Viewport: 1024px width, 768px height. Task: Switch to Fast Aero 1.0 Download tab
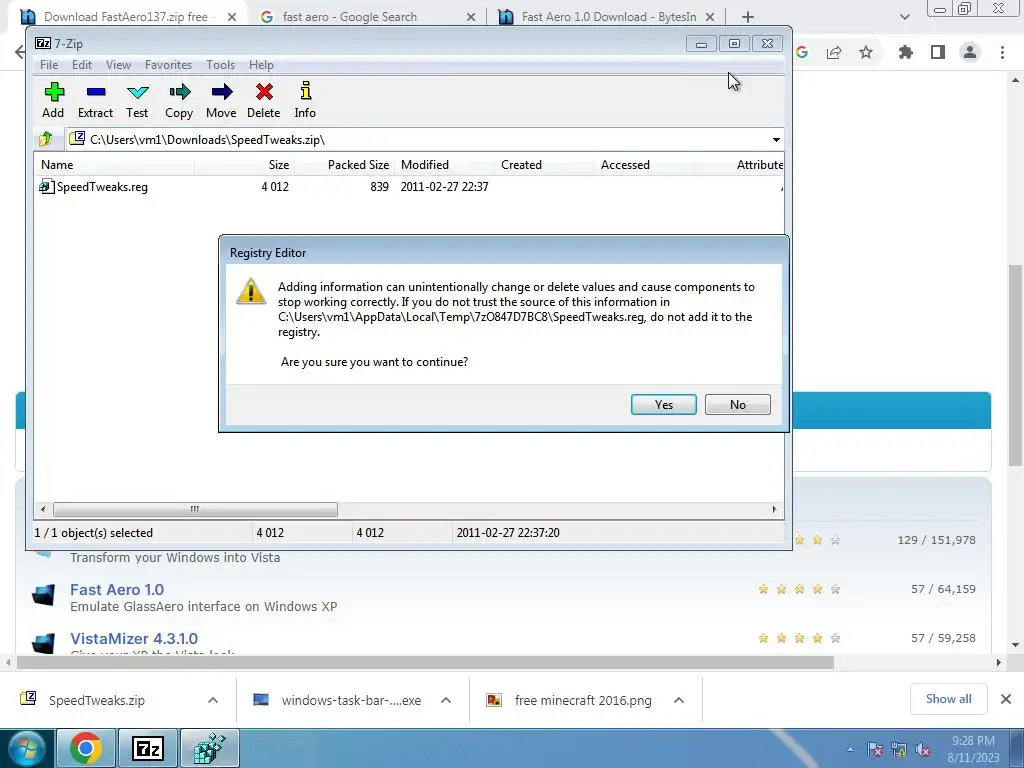[x=607, y=17]
